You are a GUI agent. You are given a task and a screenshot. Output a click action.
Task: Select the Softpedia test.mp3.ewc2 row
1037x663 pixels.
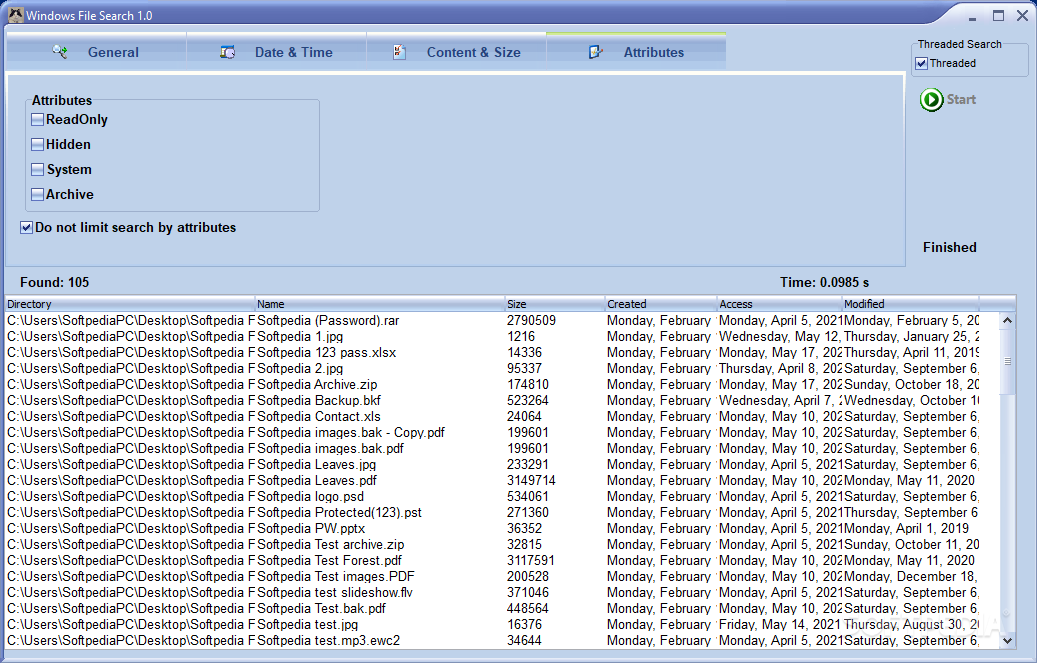pyautogui.click(x=493, y=640)
